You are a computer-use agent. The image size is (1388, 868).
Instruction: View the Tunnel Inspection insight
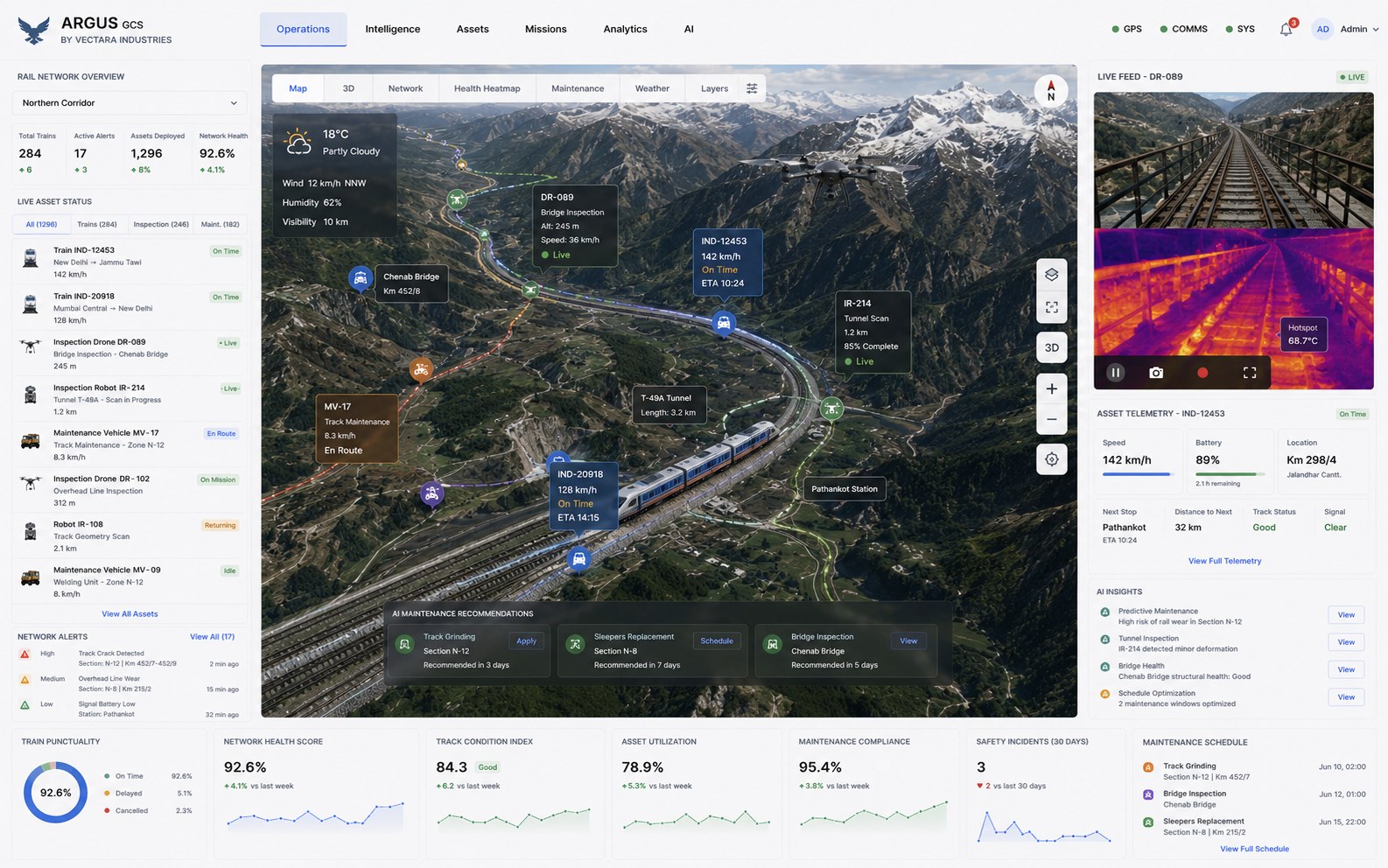coord(1346,642)
